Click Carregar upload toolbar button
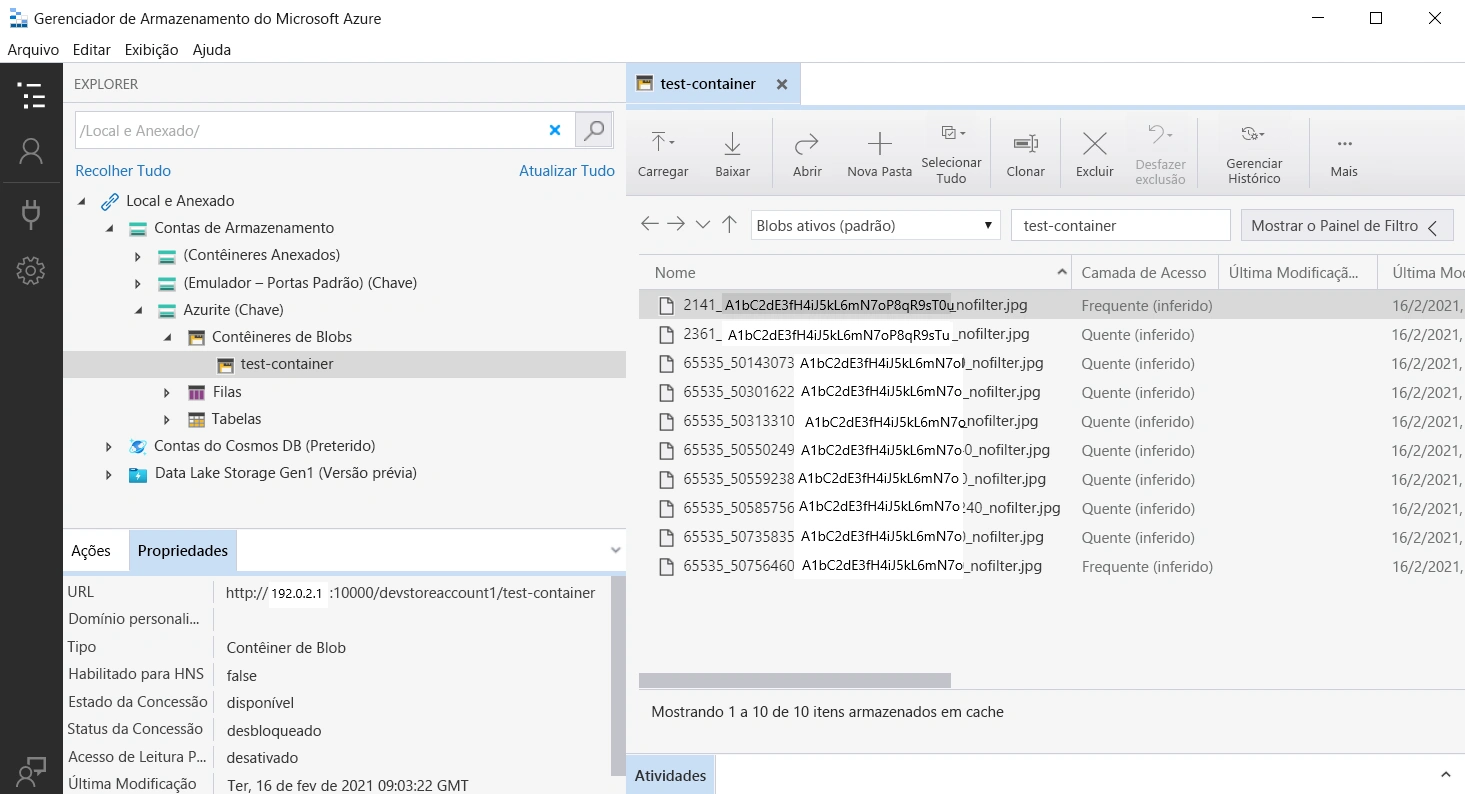Viewport: 1465px width, 794px height. pyautogui.click(x=663, y=153)
